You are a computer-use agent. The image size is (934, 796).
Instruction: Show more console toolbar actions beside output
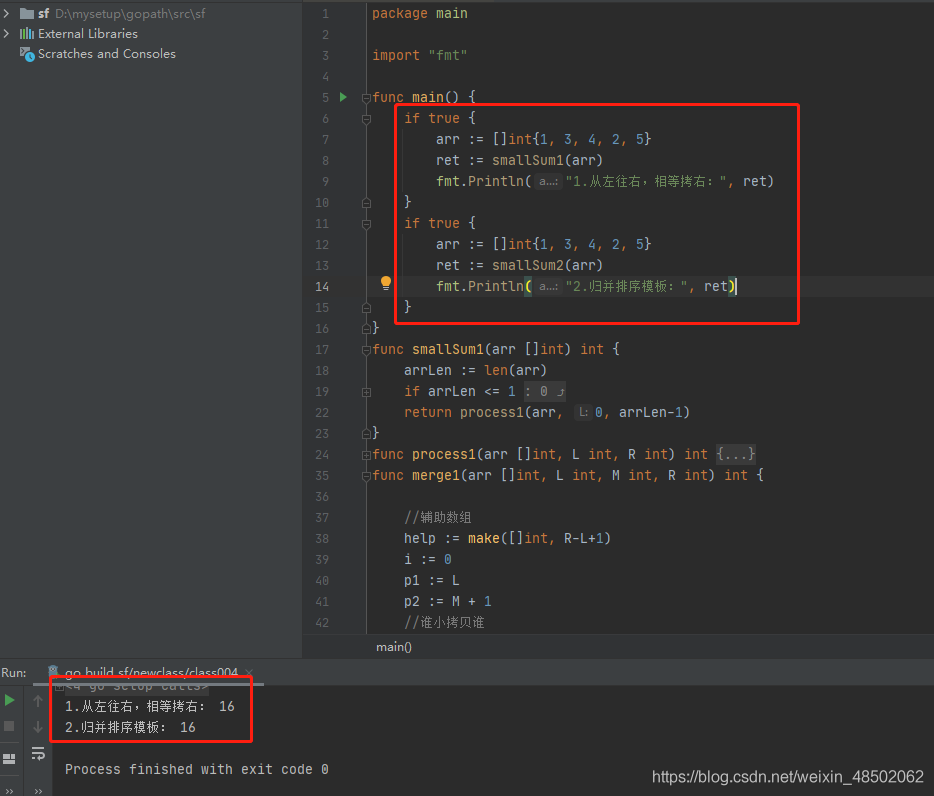pos(38,791)
